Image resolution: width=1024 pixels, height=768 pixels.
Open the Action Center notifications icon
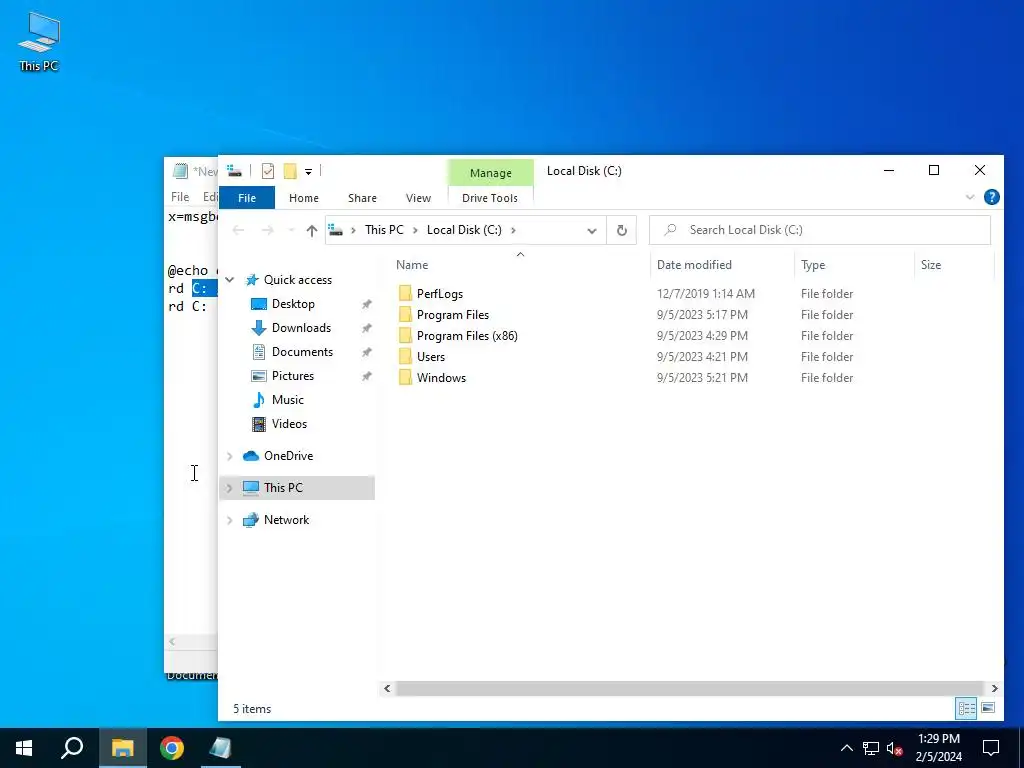(x=991, y=748)
